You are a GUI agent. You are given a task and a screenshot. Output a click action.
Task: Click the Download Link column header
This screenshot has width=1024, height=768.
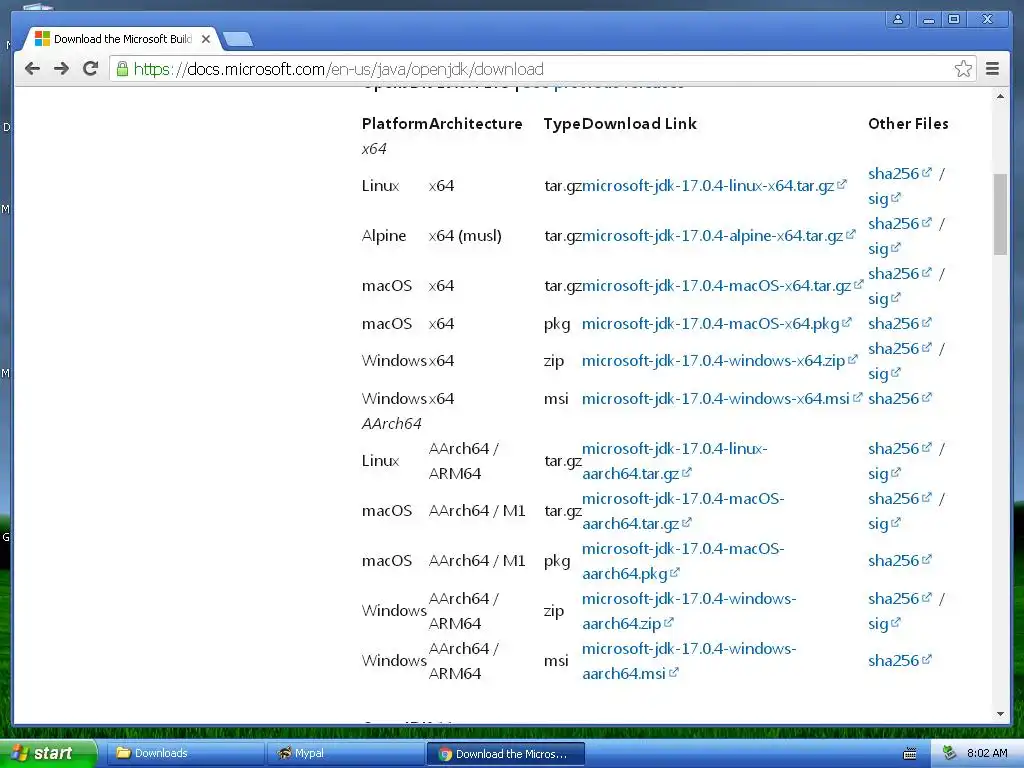tap(639, 124)
